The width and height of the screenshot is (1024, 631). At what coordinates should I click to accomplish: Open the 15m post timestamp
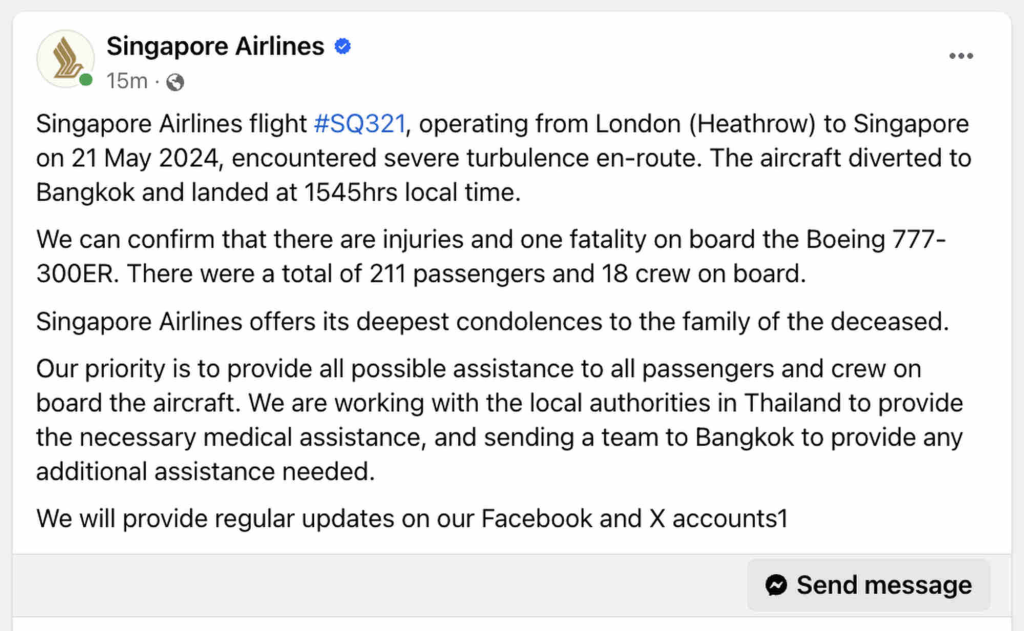(126, 81)
